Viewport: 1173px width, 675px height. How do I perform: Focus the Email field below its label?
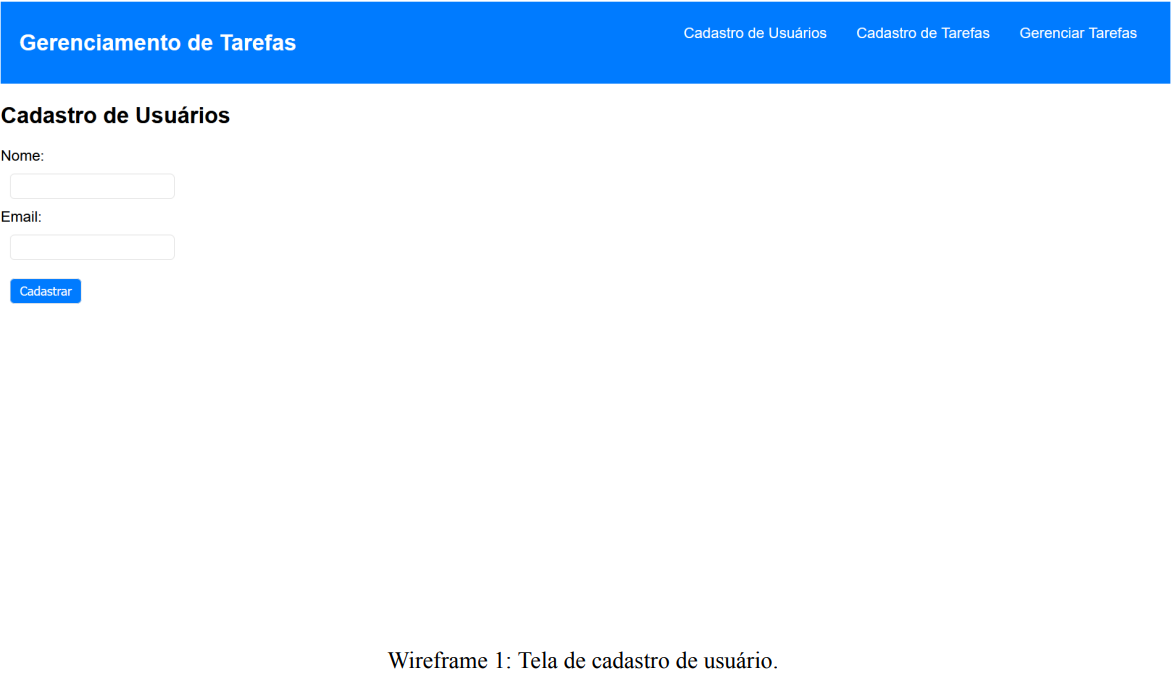coord(91,246)
